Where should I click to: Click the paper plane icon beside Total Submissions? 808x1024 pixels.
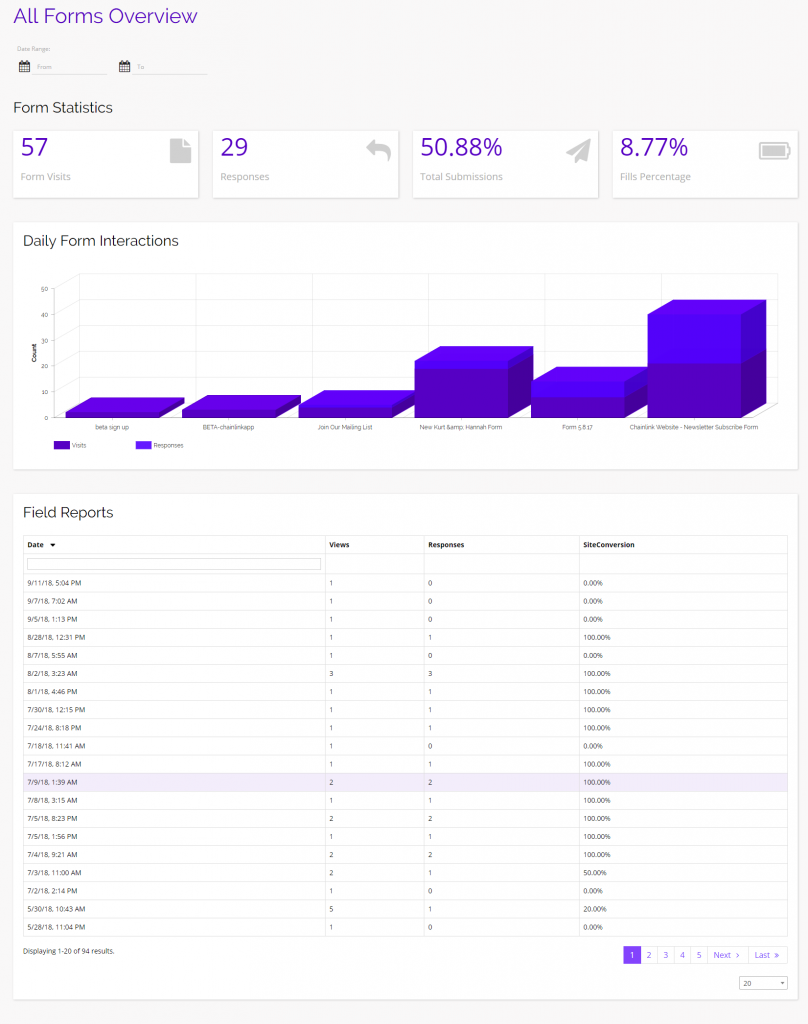[580, 150]
